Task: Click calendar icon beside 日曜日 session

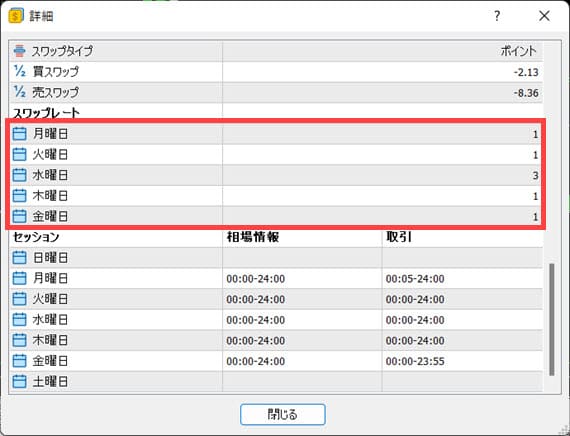Action: (19, 258)
